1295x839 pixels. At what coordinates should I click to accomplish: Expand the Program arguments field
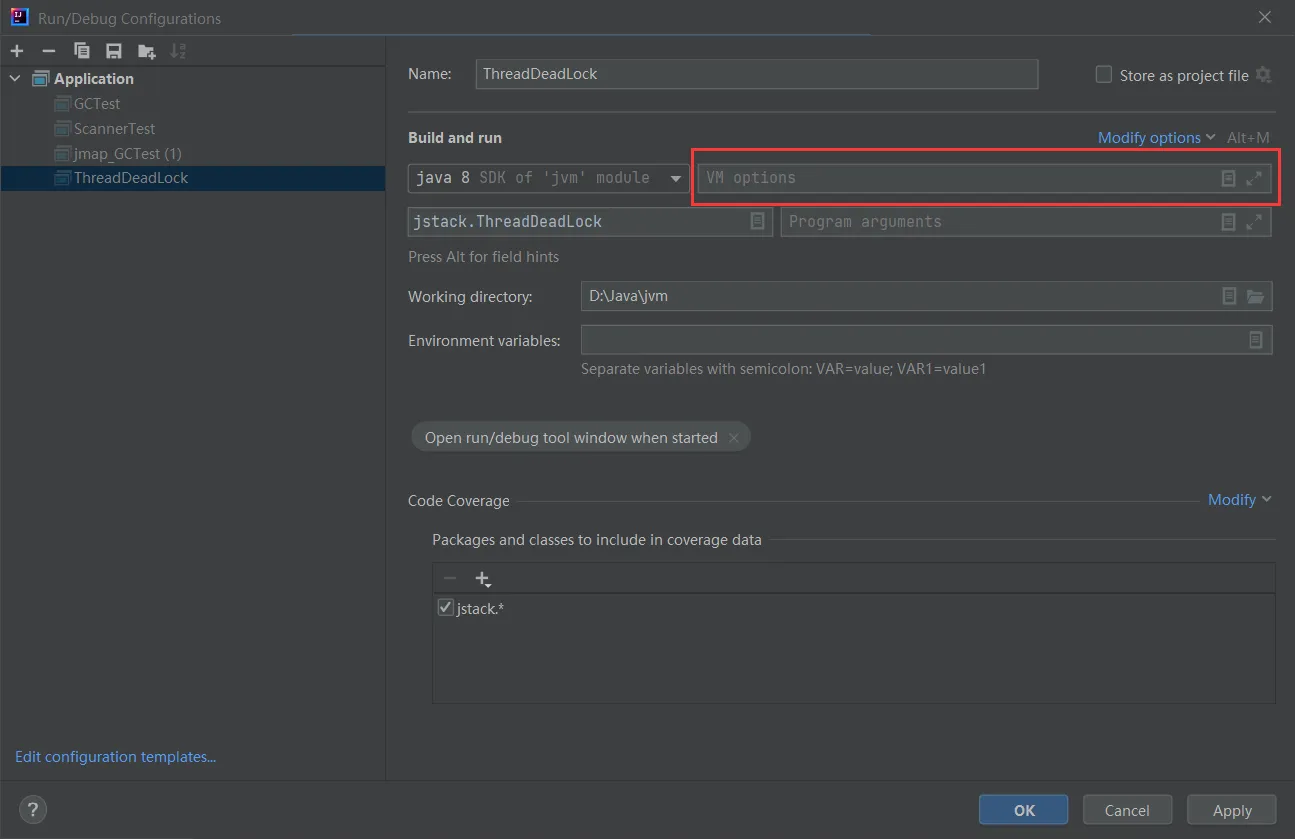[x=1254, y=222]
